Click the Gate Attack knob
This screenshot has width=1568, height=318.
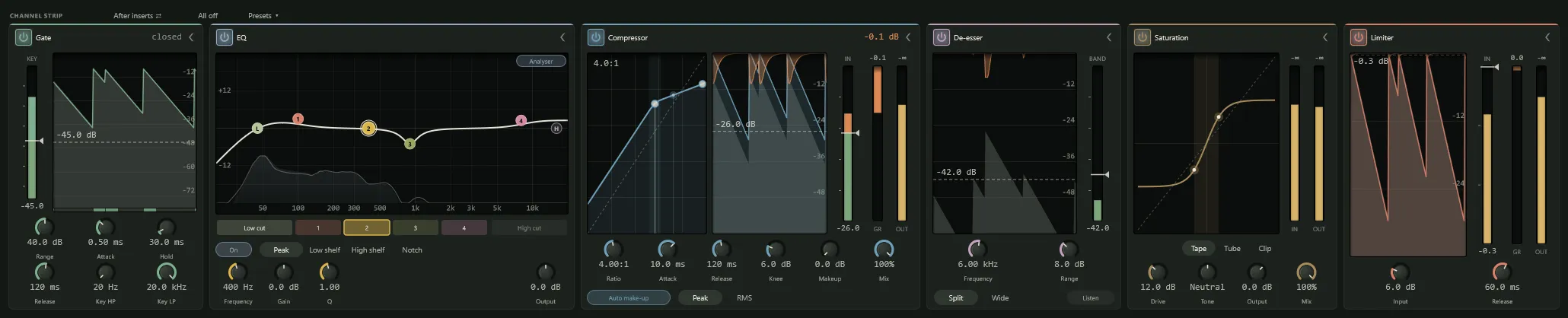[x=105, y=227]
